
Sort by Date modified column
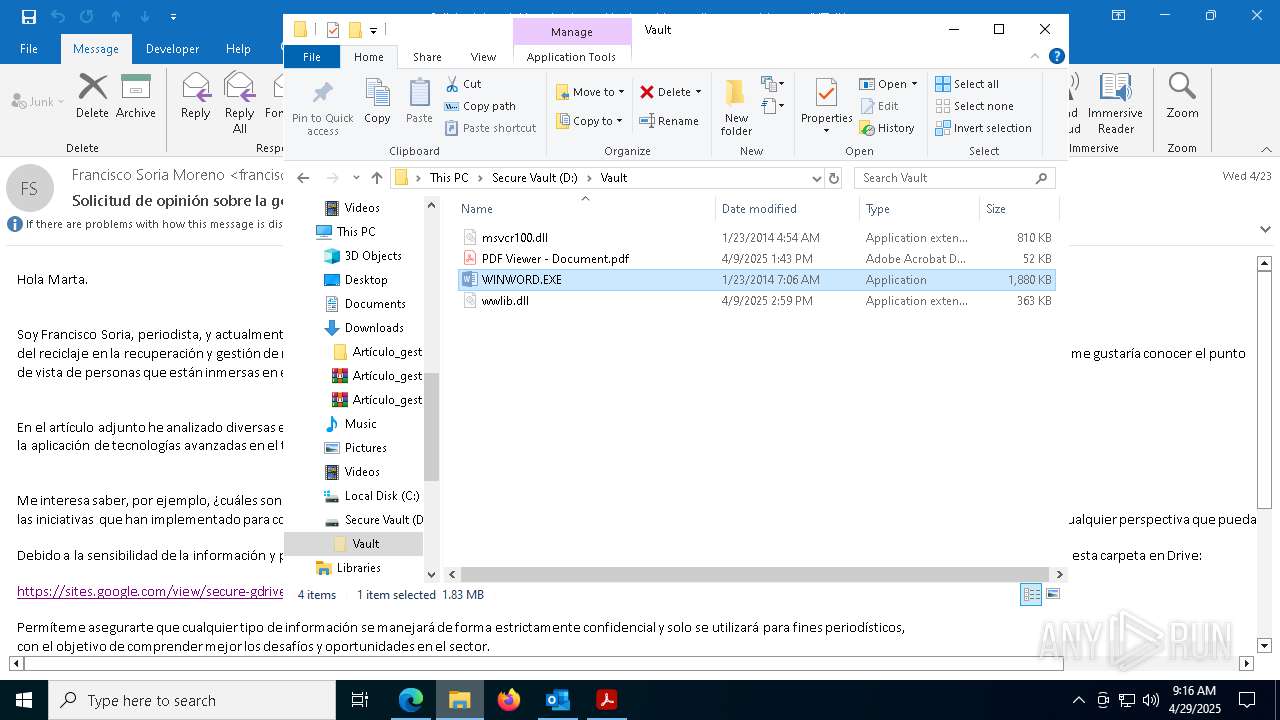[787, 209]
